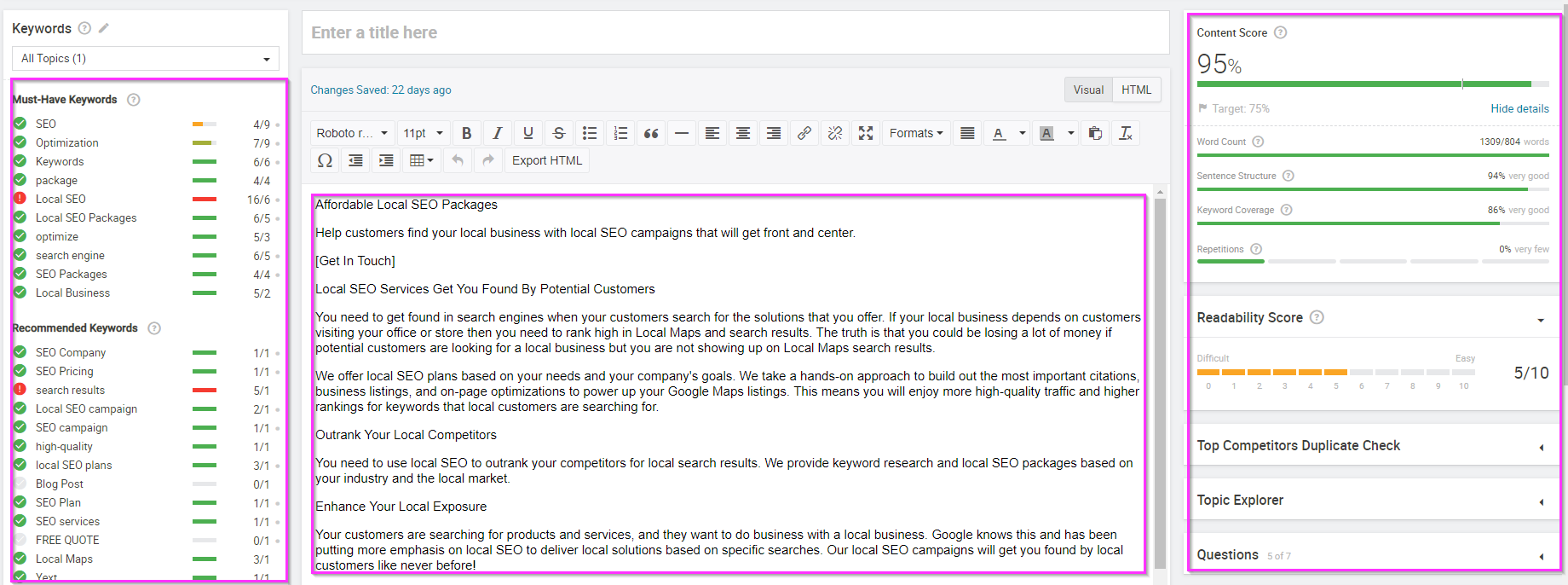This screenshot has width=1568, height=585.
Task: Create a numbered list
Action: [x=620, y=133]
